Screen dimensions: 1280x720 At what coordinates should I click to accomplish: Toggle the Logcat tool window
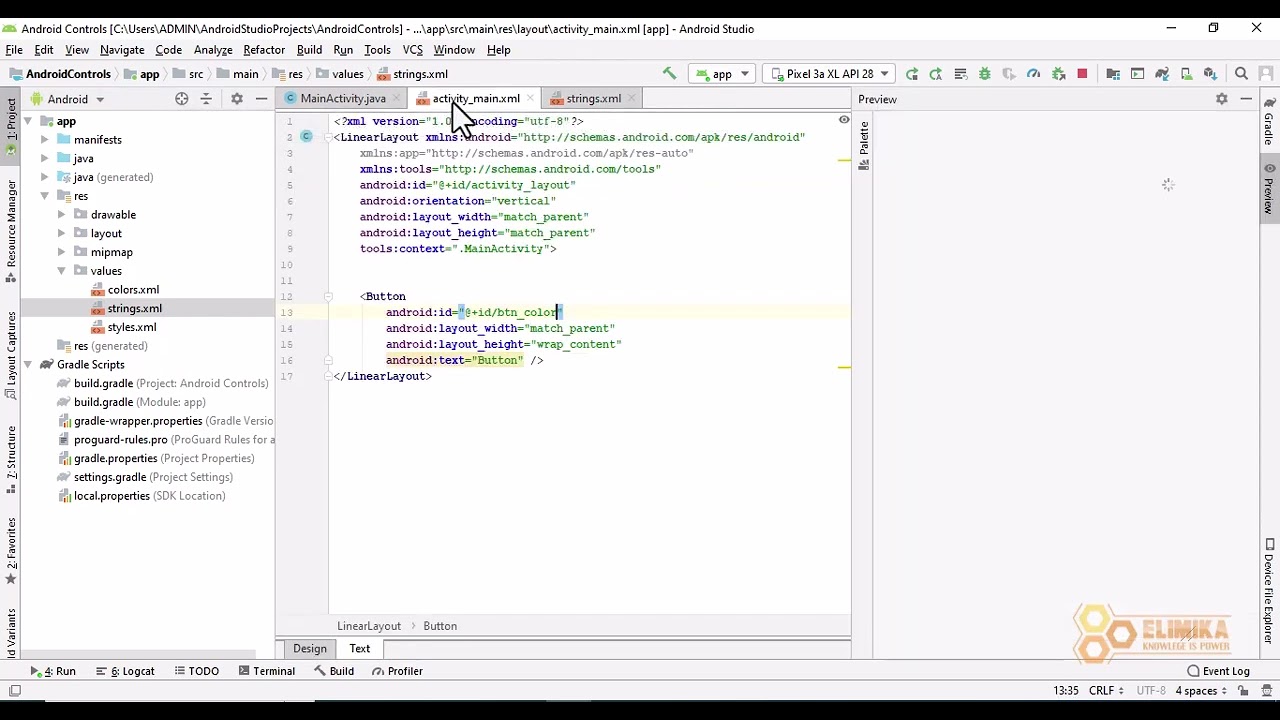point(125,671)
